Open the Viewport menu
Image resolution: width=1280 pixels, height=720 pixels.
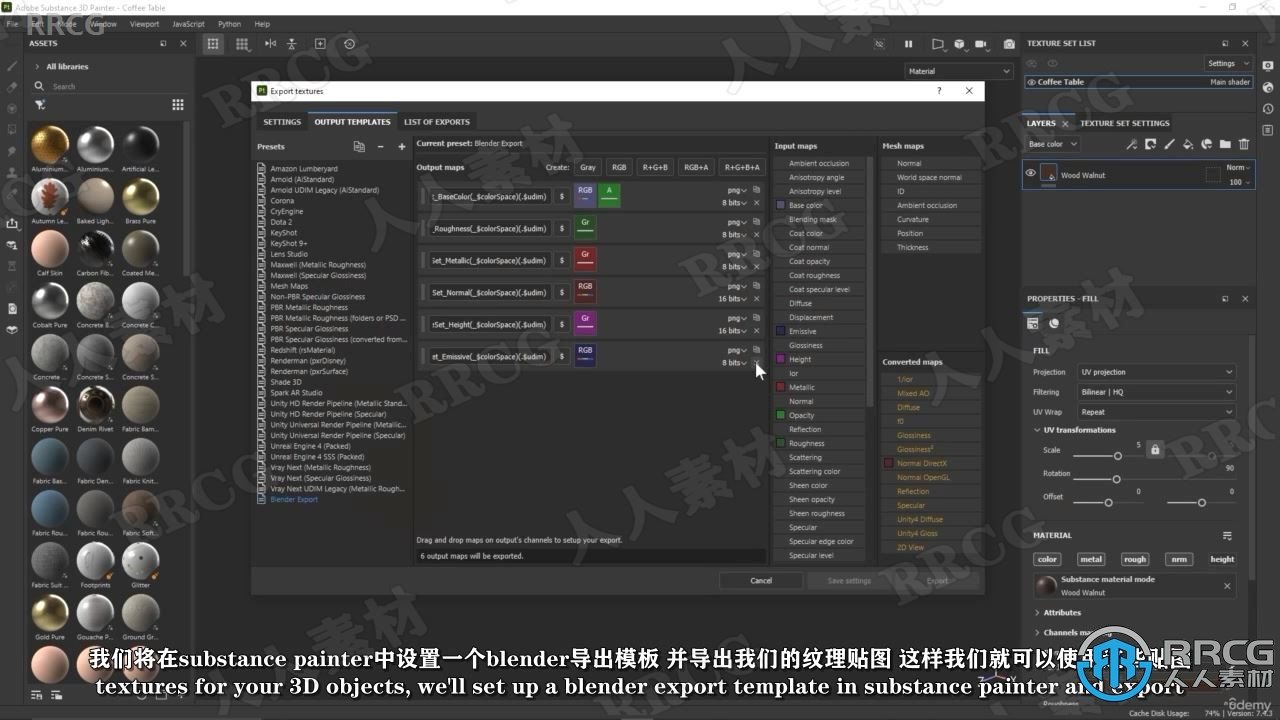(145, 24)
